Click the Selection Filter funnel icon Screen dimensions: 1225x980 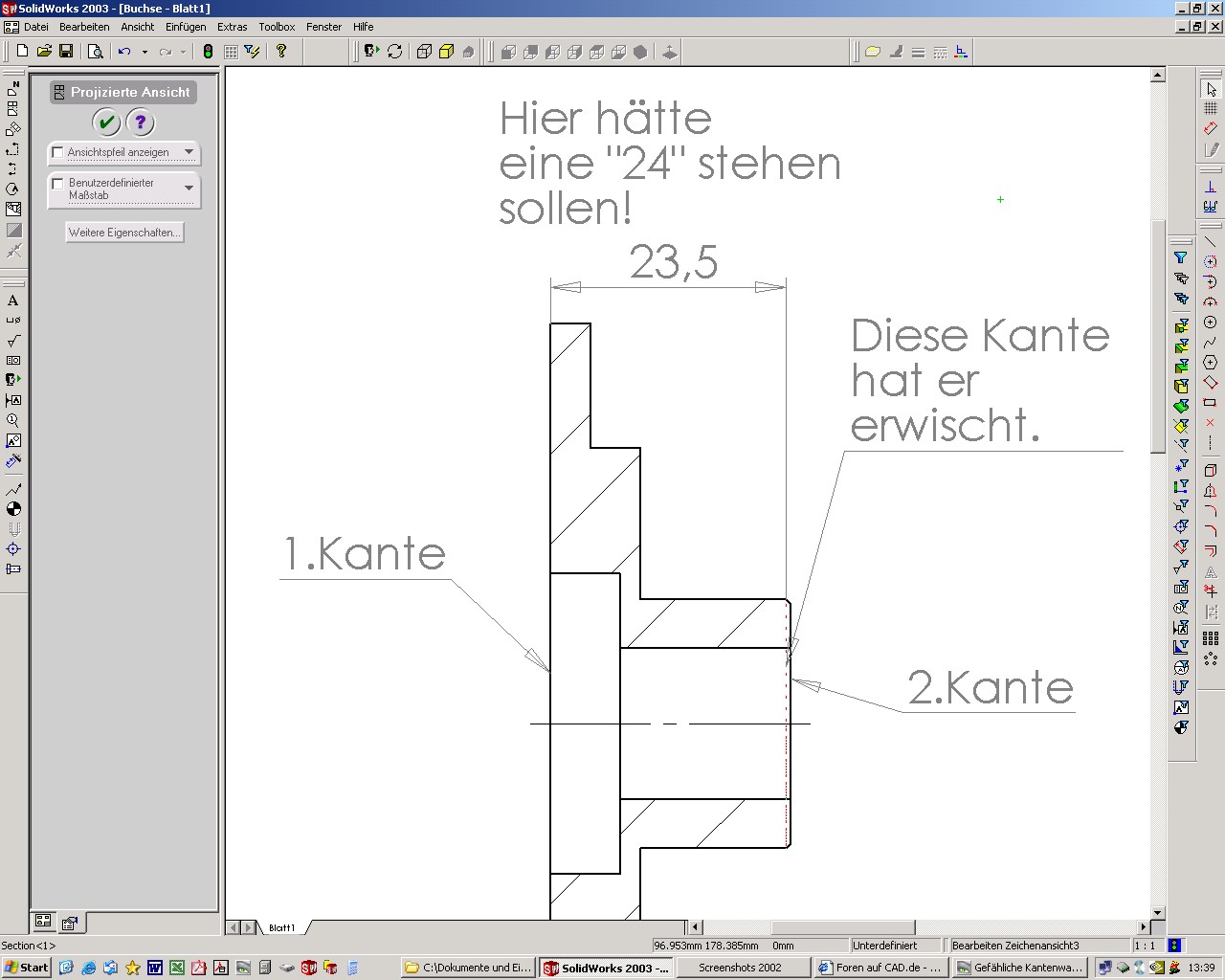1181,258
